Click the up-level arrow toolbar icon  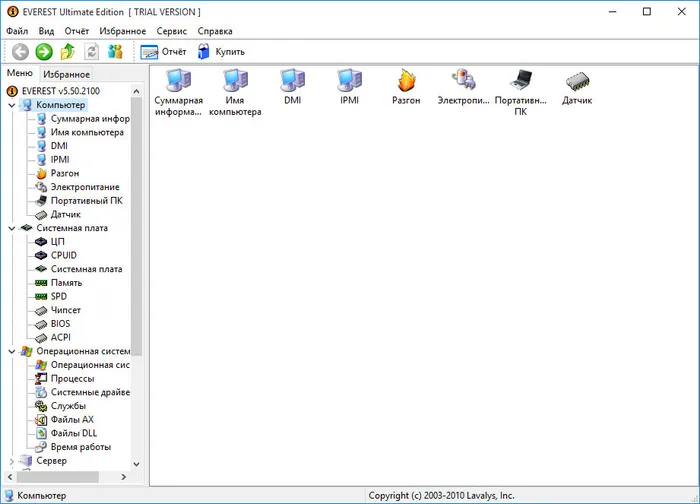click(68, 52)
